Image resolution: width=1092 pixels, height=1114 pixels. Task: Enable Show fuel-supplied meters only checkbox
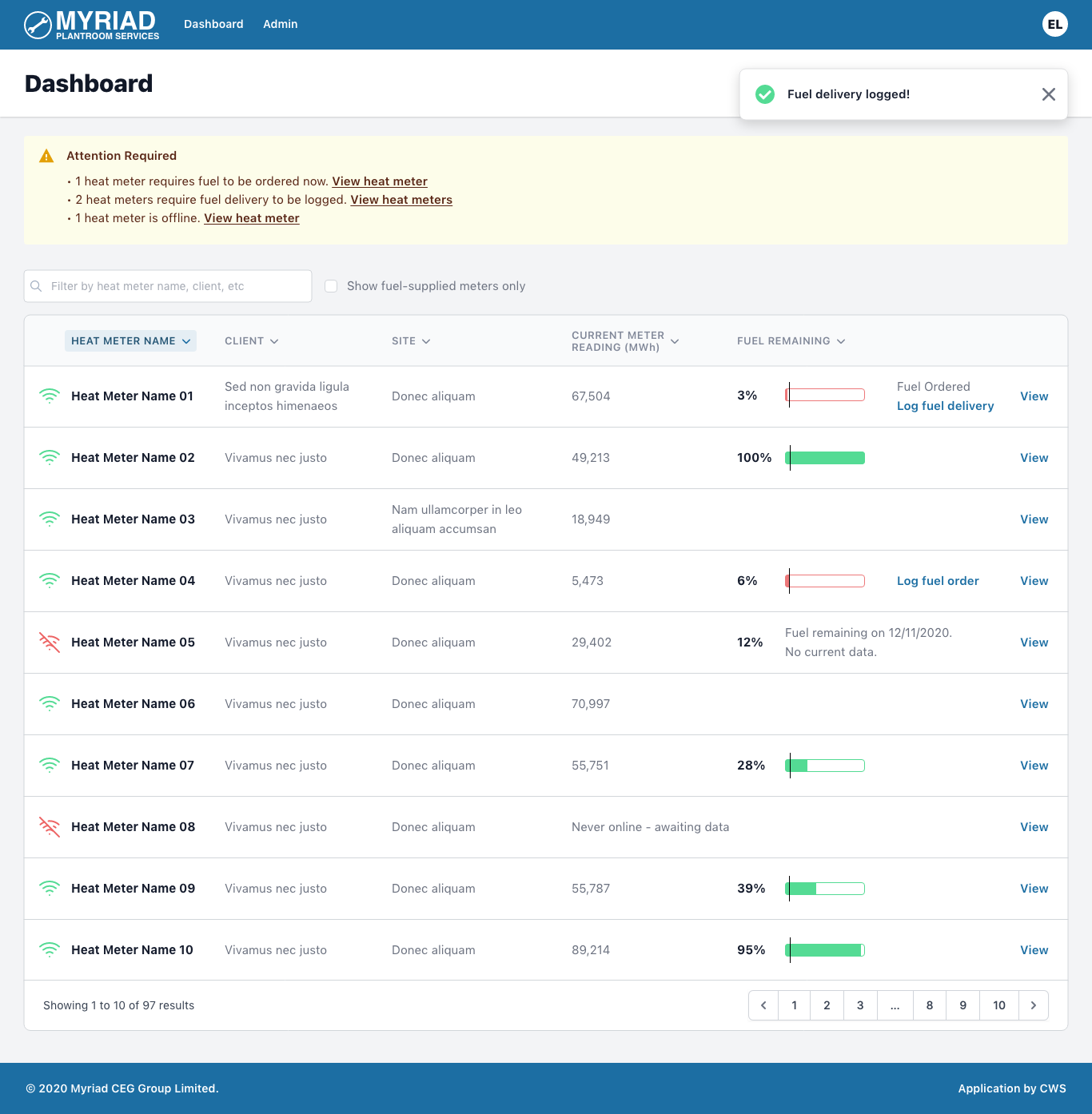[x=331, y=286]
